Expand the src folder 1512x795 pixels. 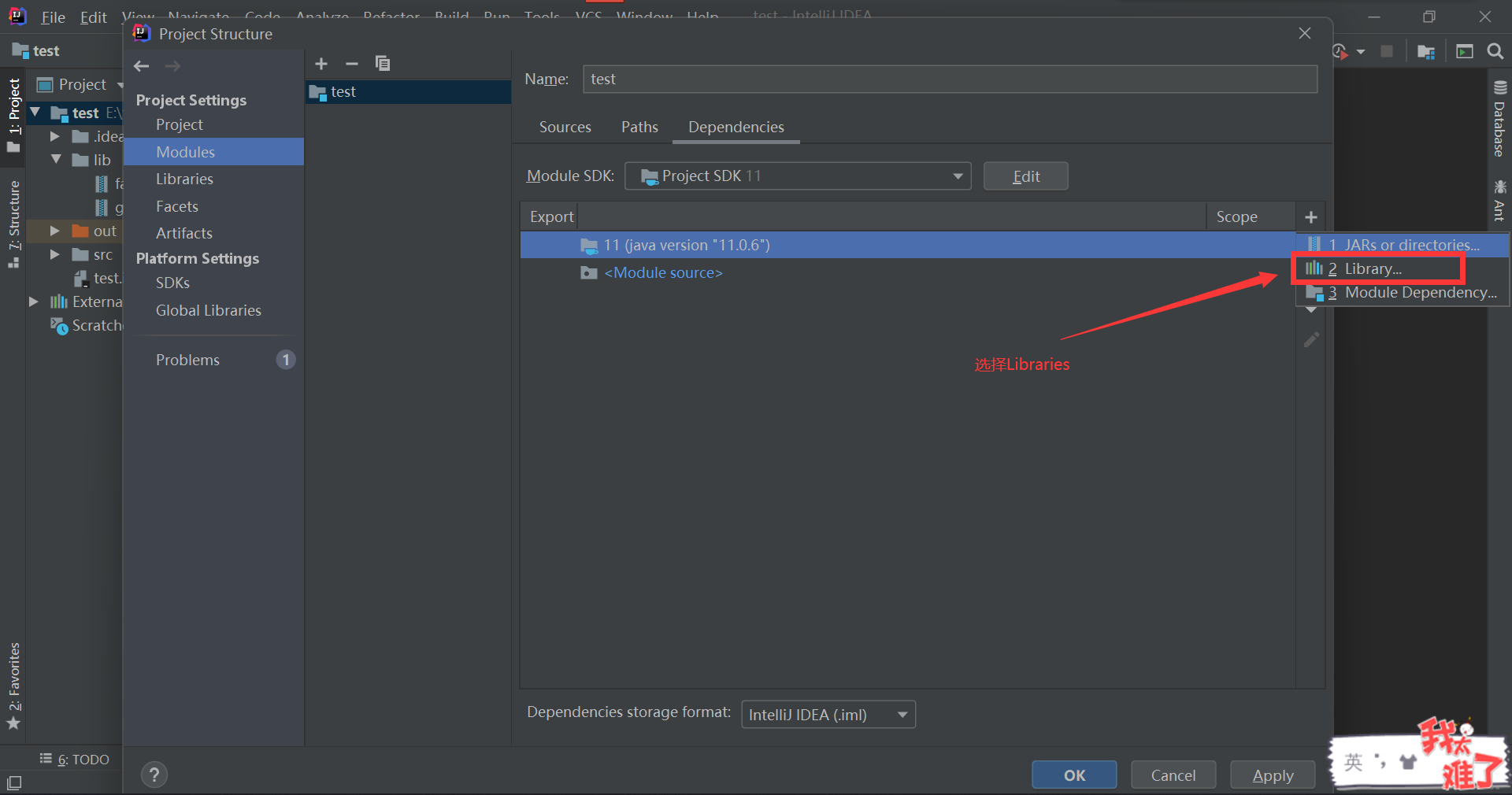click(x=55, y=254)
